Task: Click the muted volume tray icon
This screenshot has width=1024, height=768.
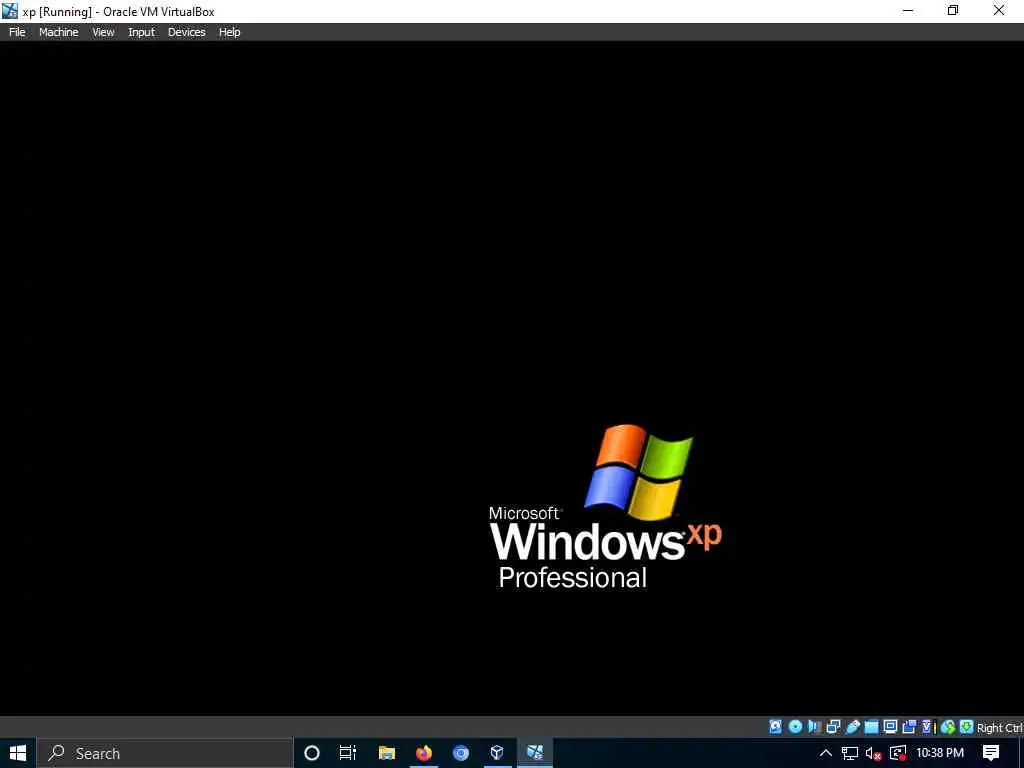Action: [x=873, y=754]
